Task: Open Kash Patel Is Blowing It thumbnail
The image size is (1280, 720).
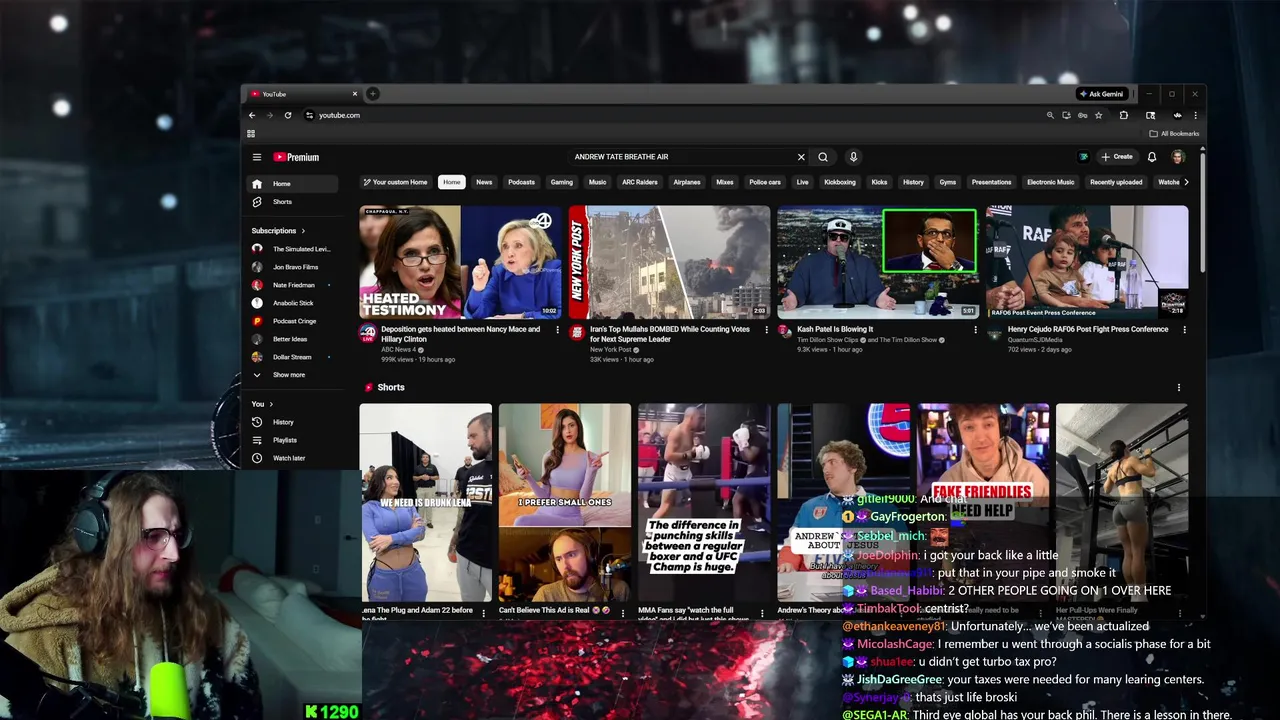Action: pyautogui.click(x=879, y=262)
